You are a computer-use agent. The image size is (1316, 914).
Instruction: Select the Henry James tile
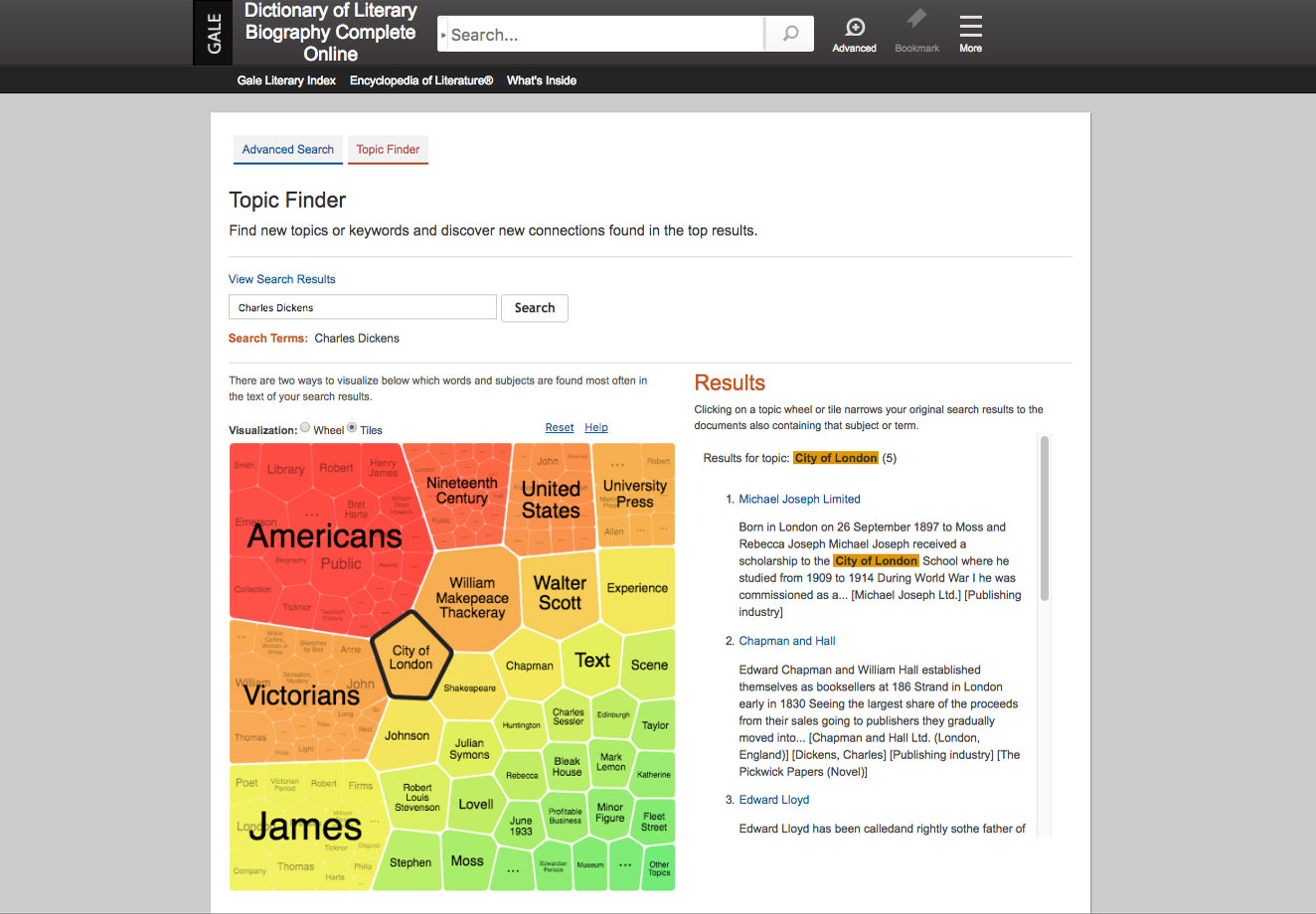[384, 468]
